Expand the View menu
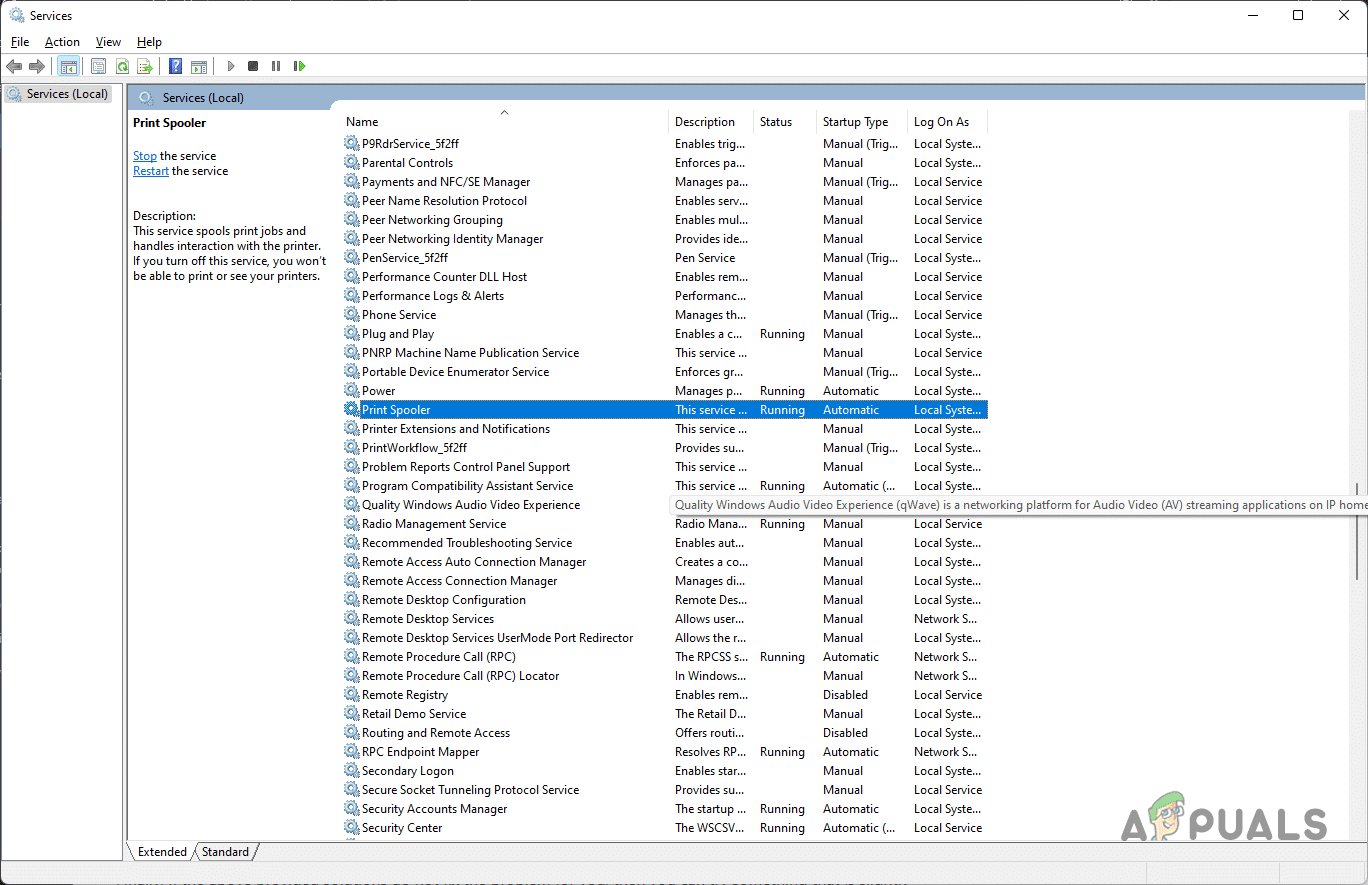Image resolution: width=1368 pixels, height=885 pixels. [x=108, y=42]
